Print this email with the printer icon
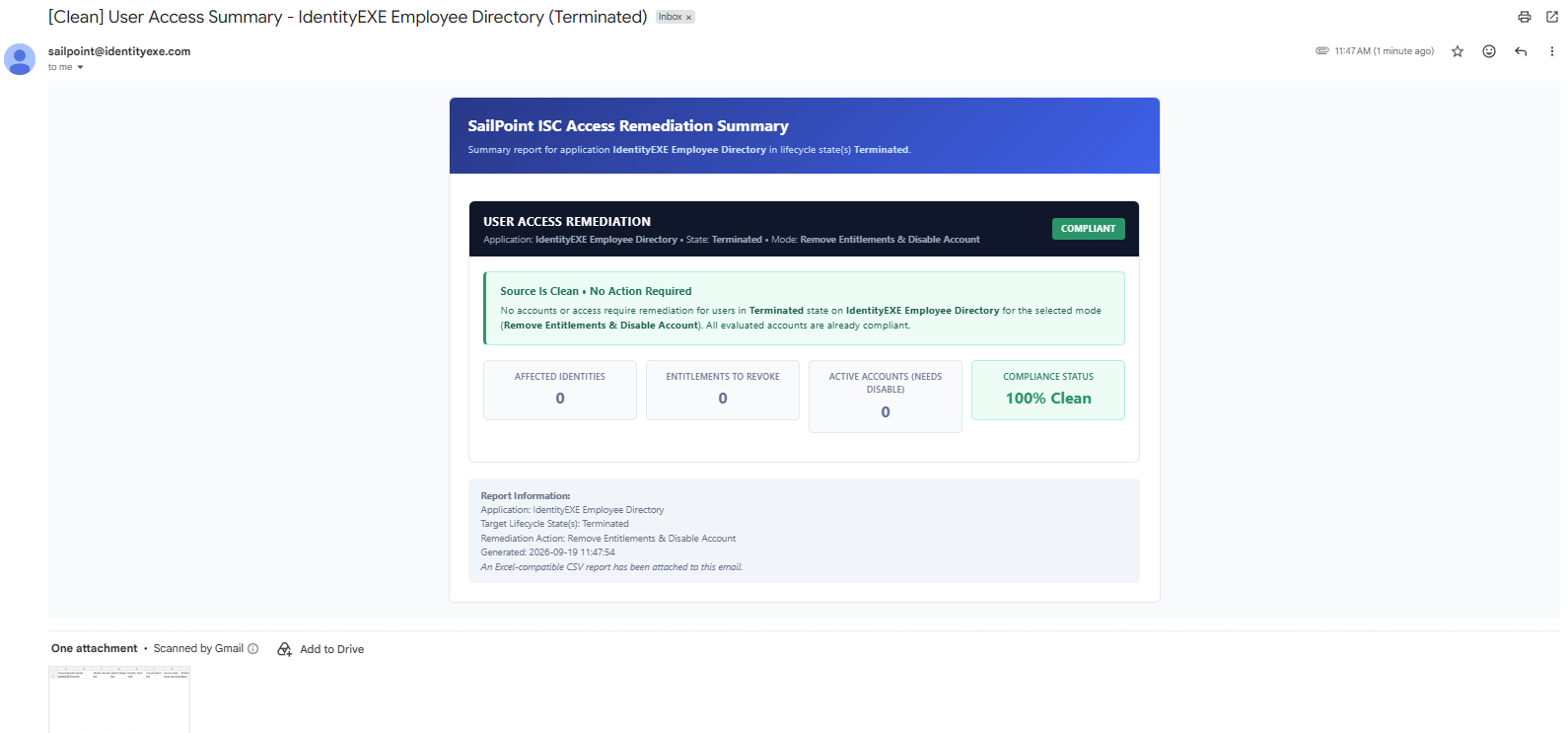 (1525, 17)
